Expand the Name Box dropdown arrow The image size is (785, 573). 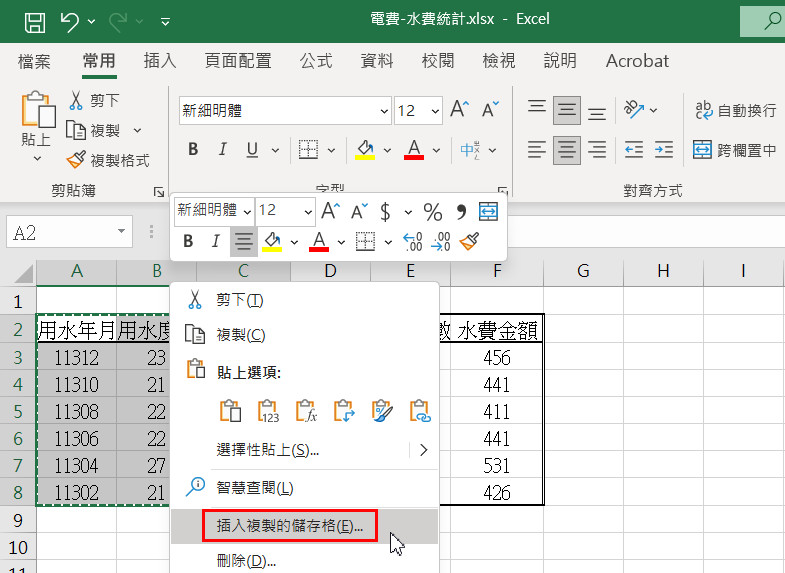[x=122, y=233]
